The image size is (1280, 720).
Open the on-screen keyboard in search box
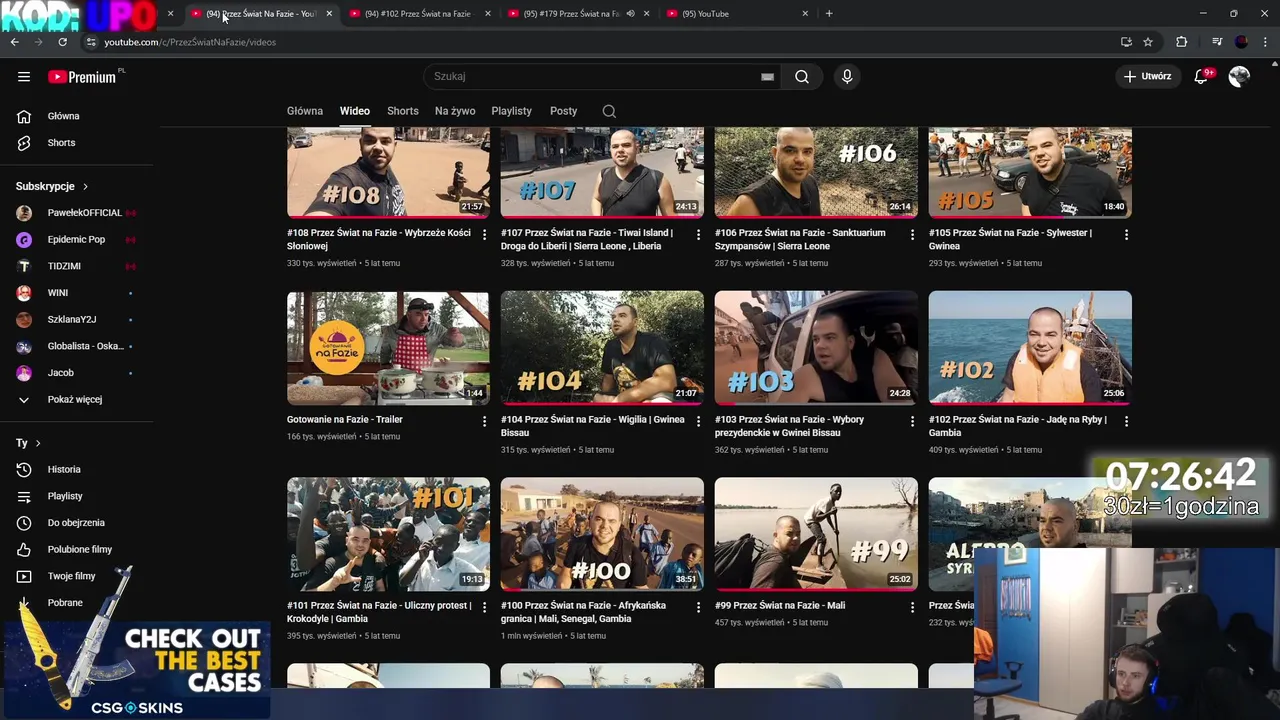tap(767, 76)
